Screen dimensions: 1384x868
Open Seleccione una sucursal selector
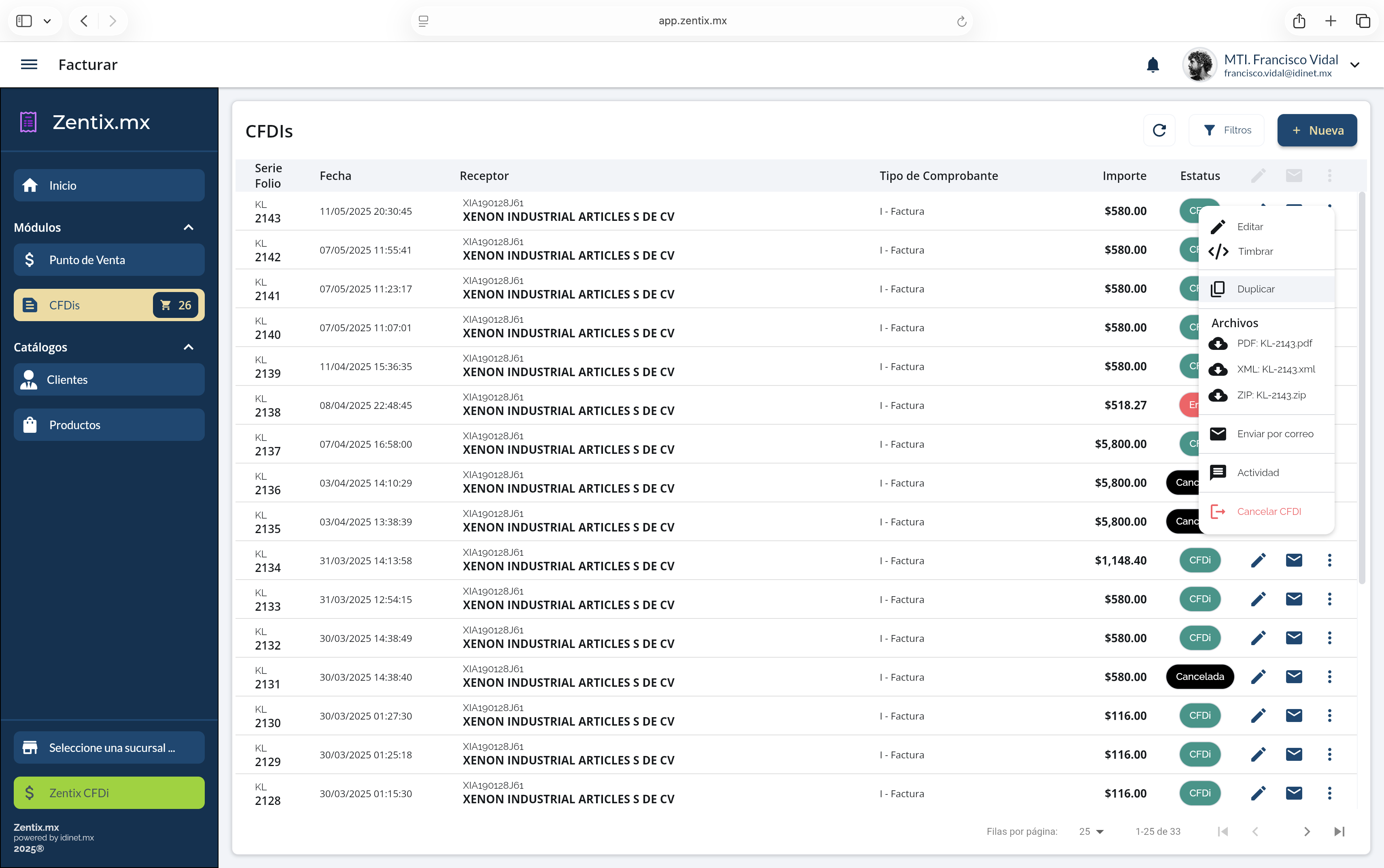[109, 747]
